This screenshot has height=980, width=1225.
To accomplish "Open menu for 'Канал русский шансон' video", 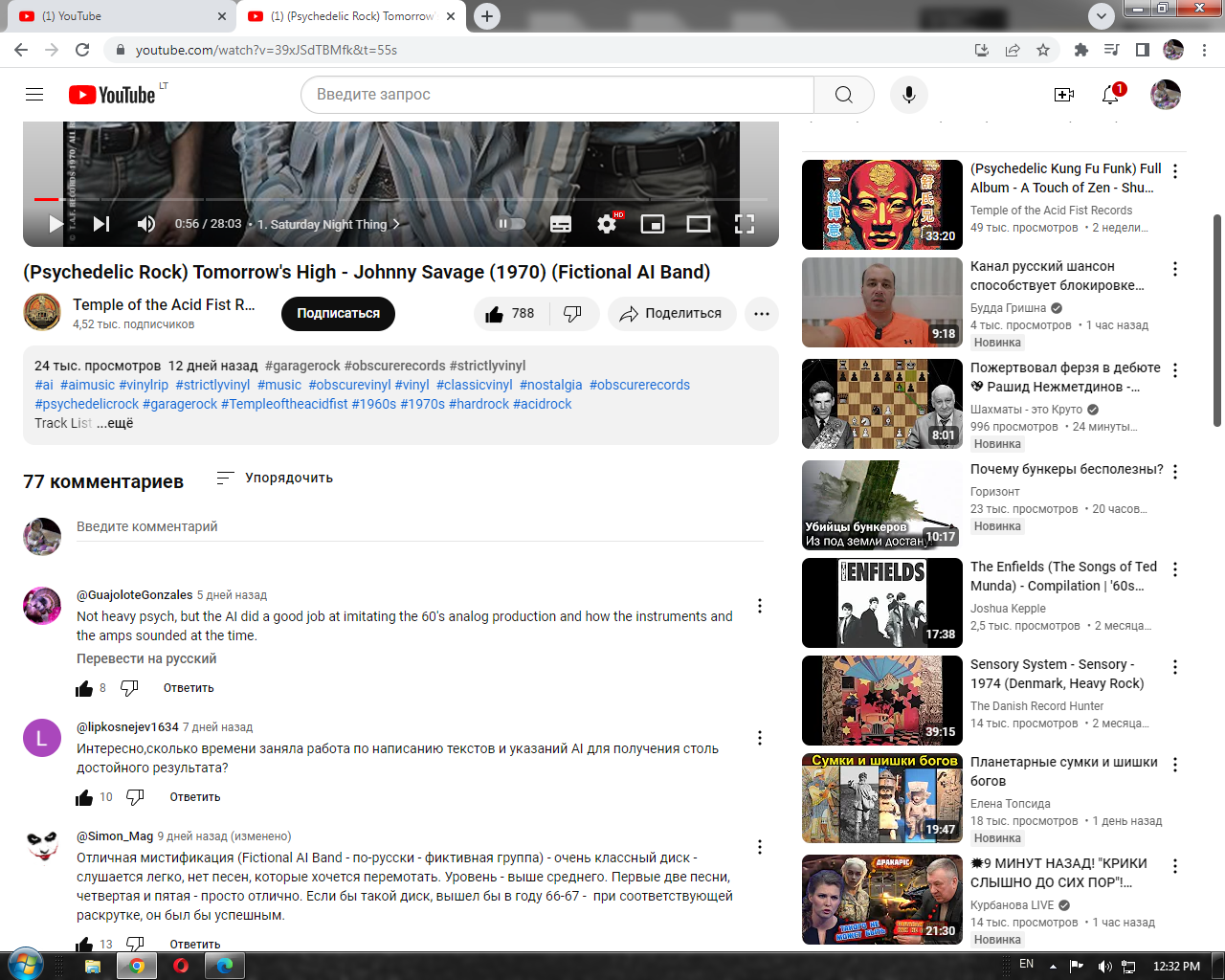I will tap(1175, 269).
